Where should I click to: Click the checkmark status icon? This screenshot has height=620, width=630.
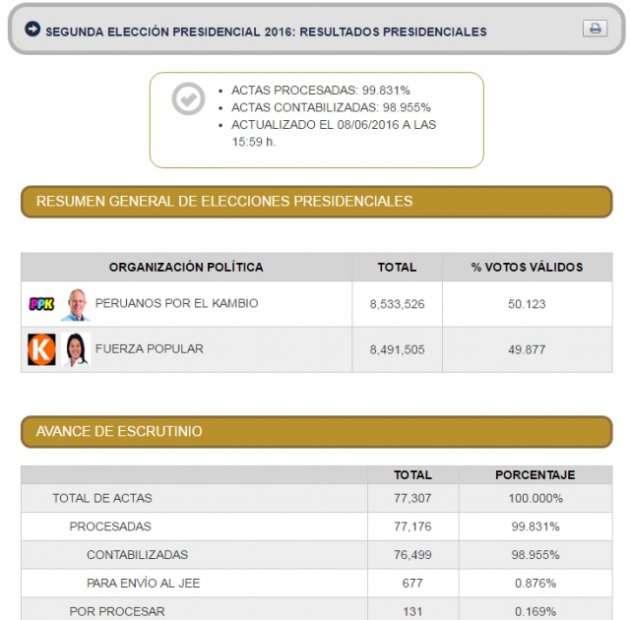pos(187,99)
